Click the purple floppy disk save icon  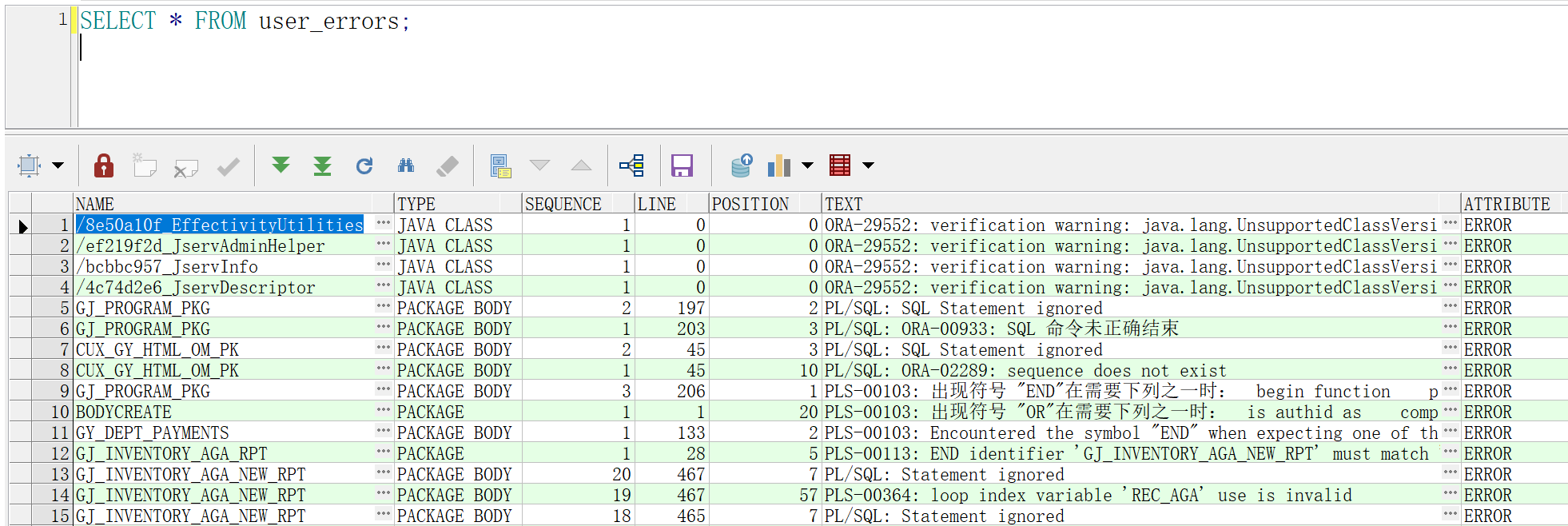[x=682, y=165]
